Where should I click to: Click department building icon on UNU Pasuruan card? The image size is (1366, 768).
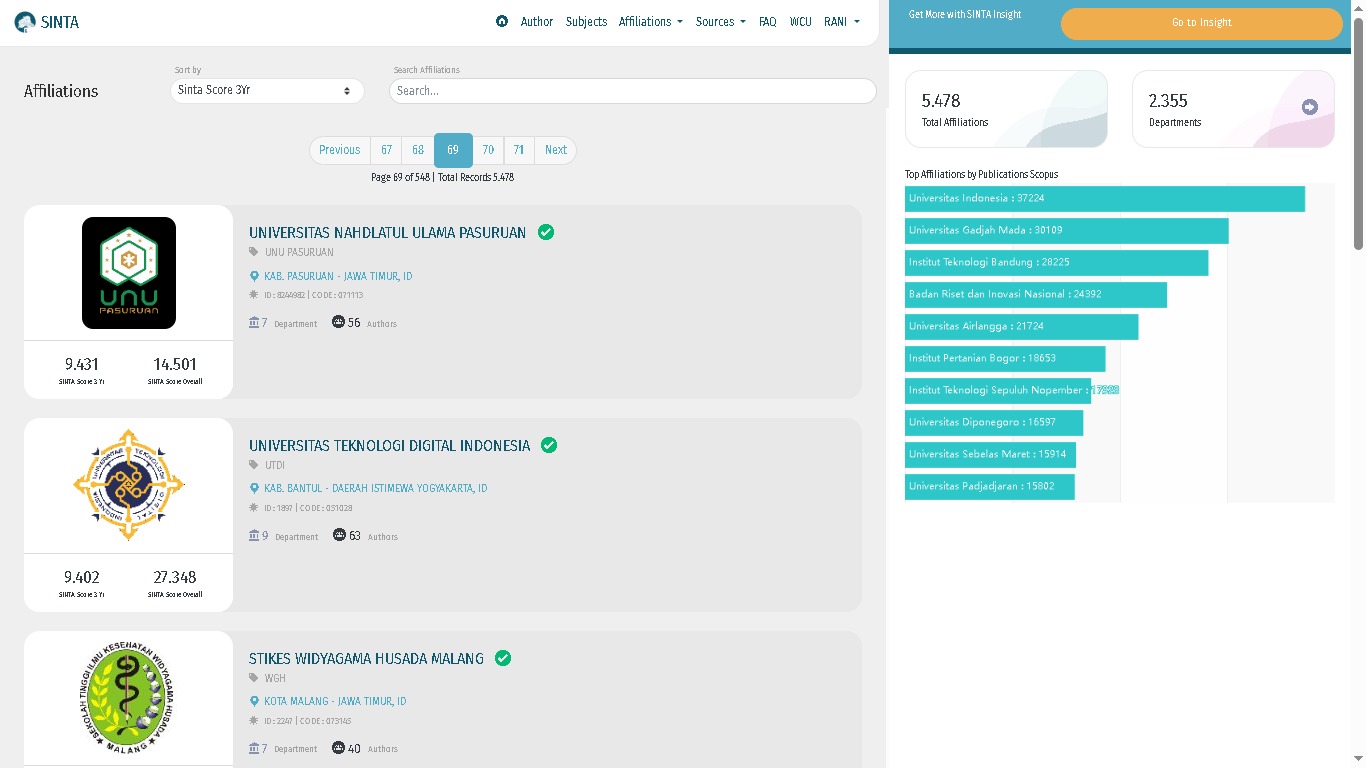(254, 323)
